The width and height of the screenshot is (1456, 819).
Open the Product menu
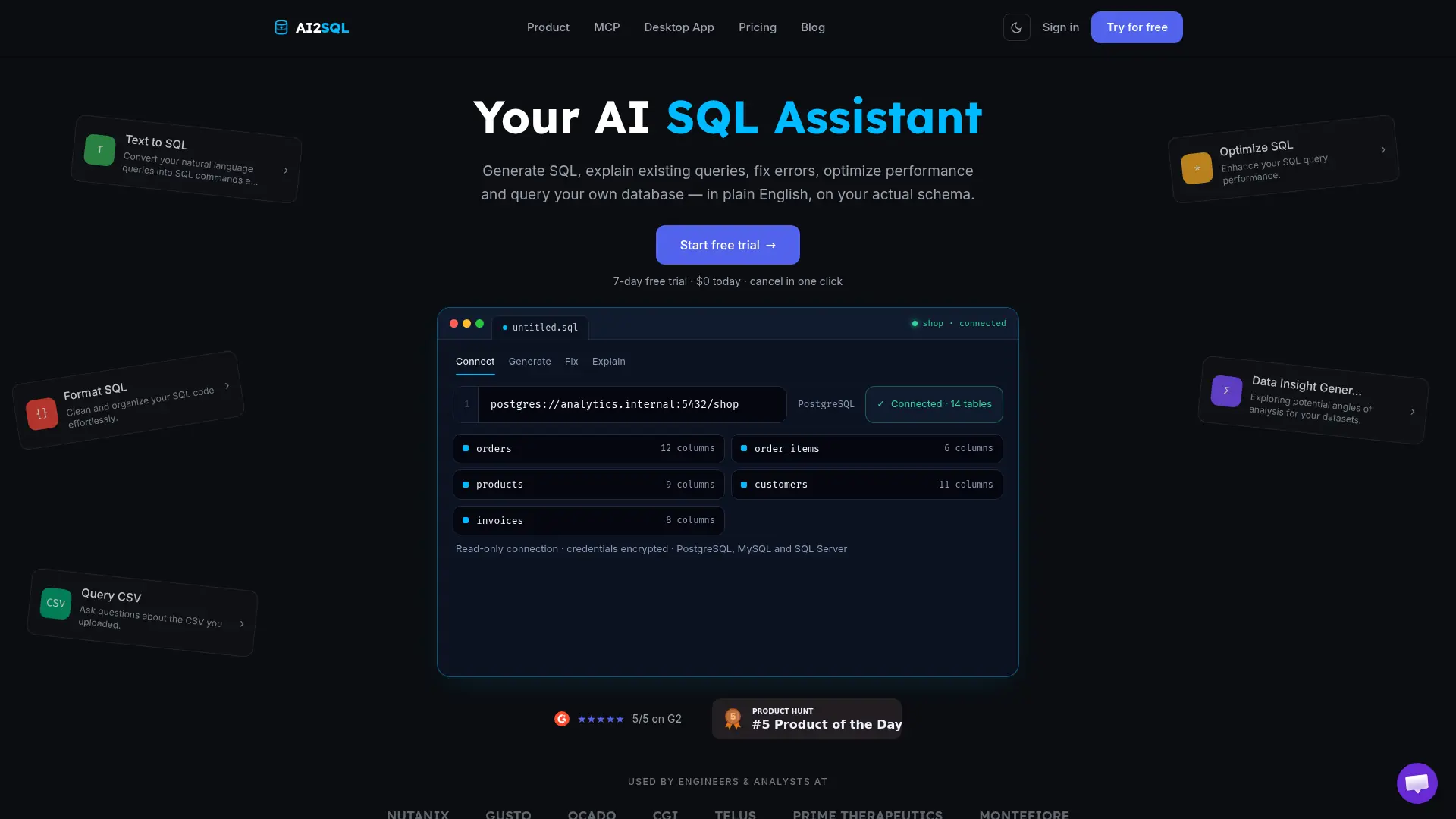(x=548, y=27)
